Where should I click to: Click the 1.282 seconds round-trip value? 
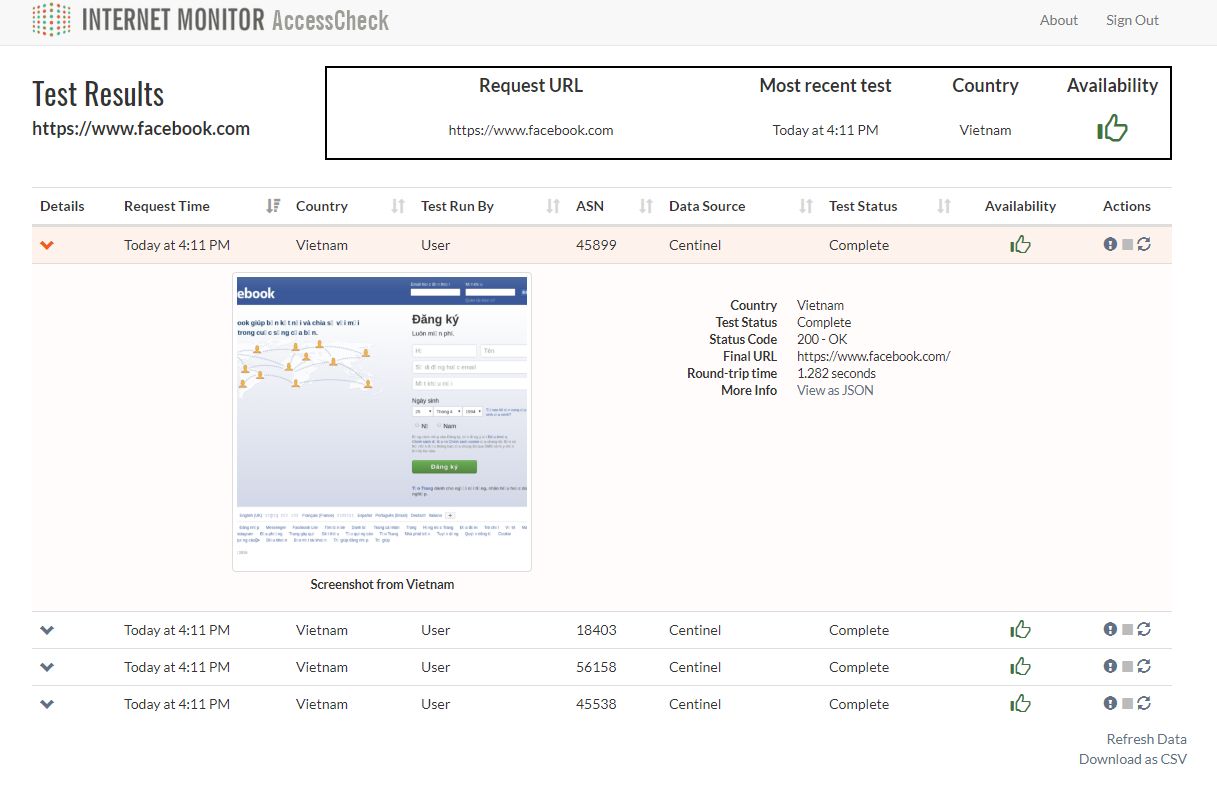[x=836, y=373]
